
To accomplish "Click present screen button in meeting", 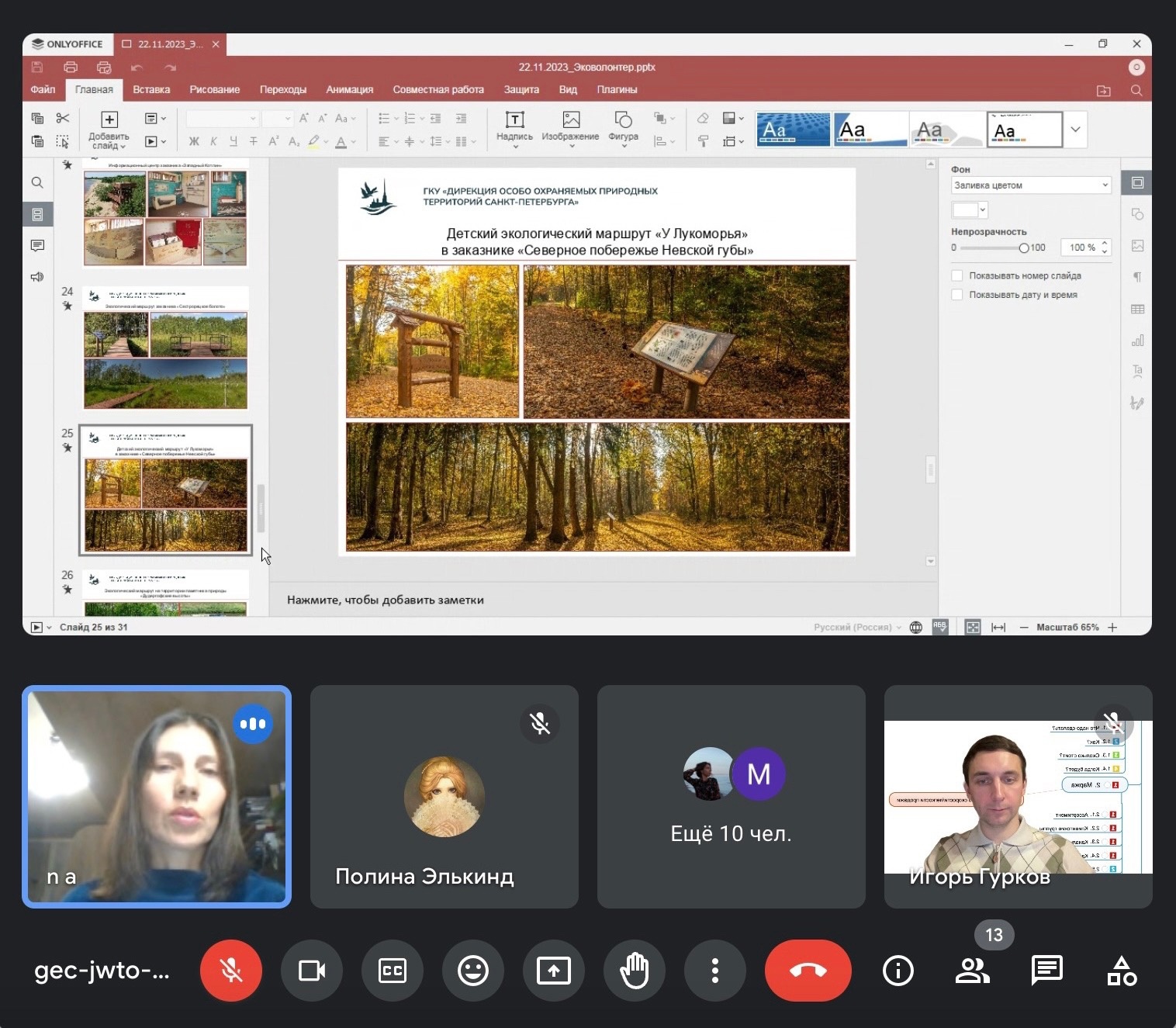I will pos(554,971).
